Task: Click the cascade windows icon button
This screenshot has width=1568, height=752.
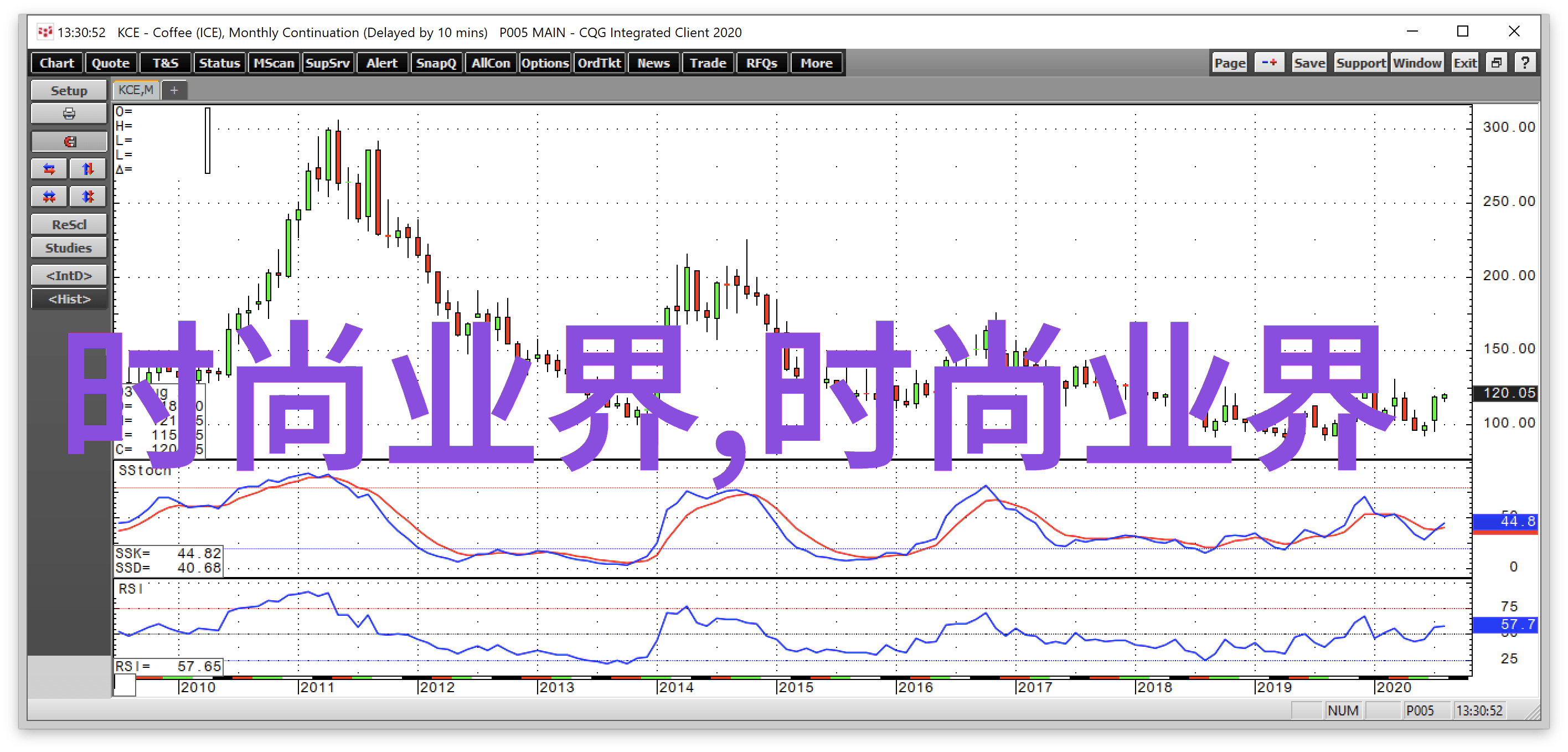Action: coord(1496,63)
